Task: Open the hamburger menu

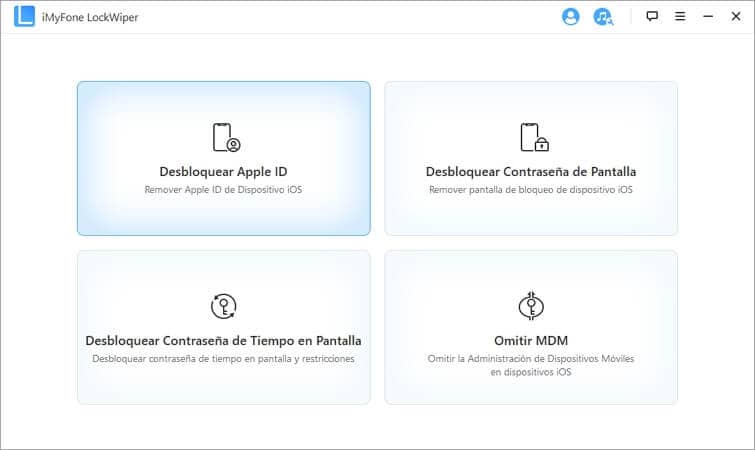Action: click(680, 16)
